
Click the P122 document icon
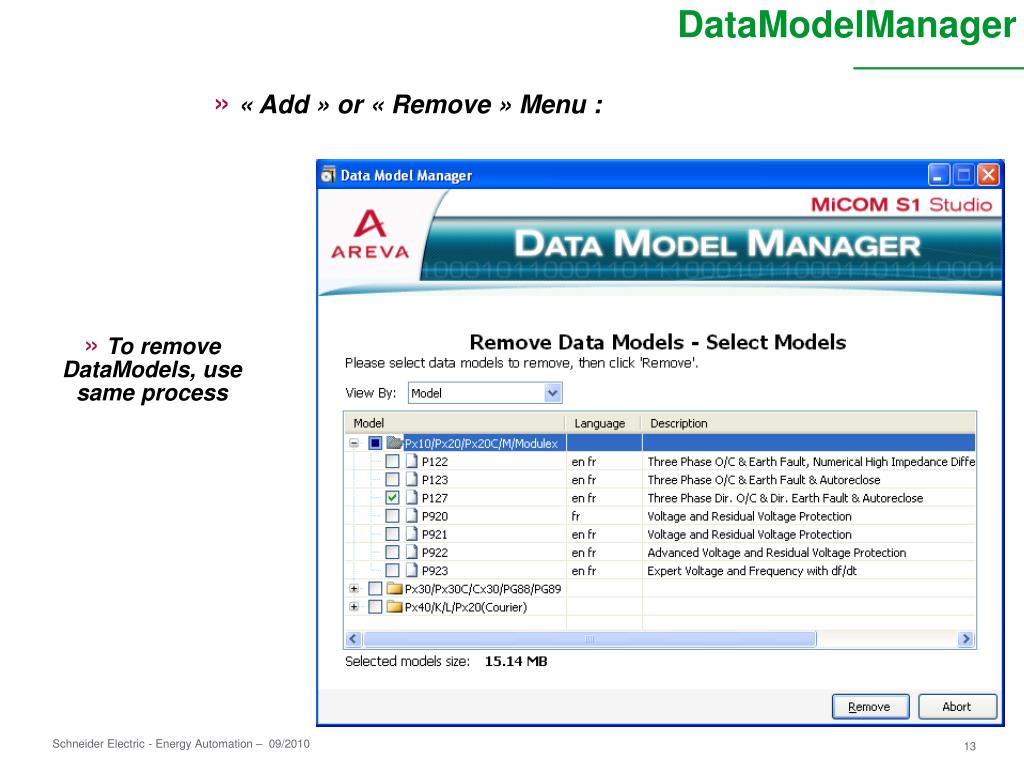tap(411, 461)
